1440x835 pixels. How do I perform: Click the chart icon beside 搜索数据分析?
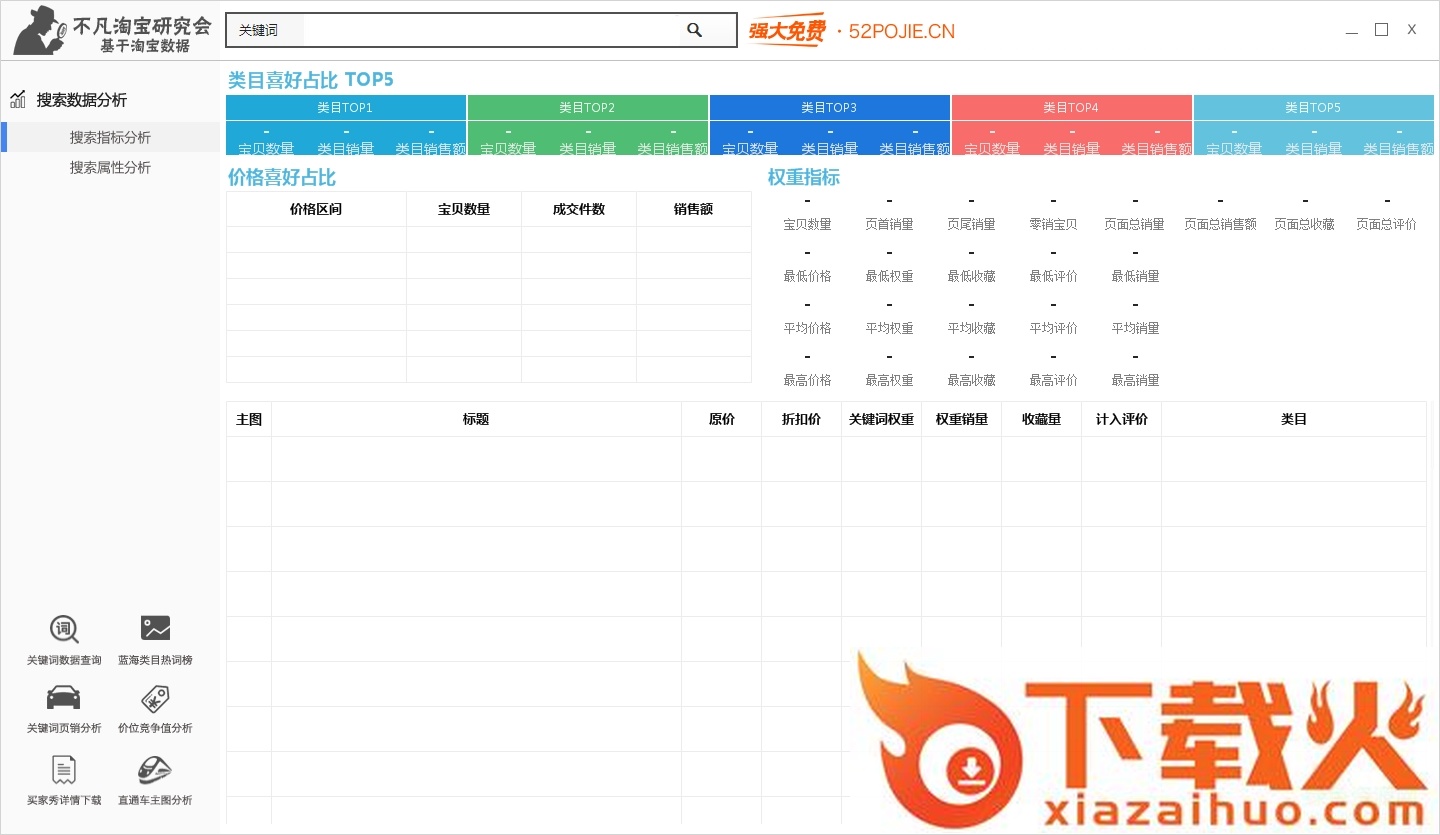(x=18, y=99)
